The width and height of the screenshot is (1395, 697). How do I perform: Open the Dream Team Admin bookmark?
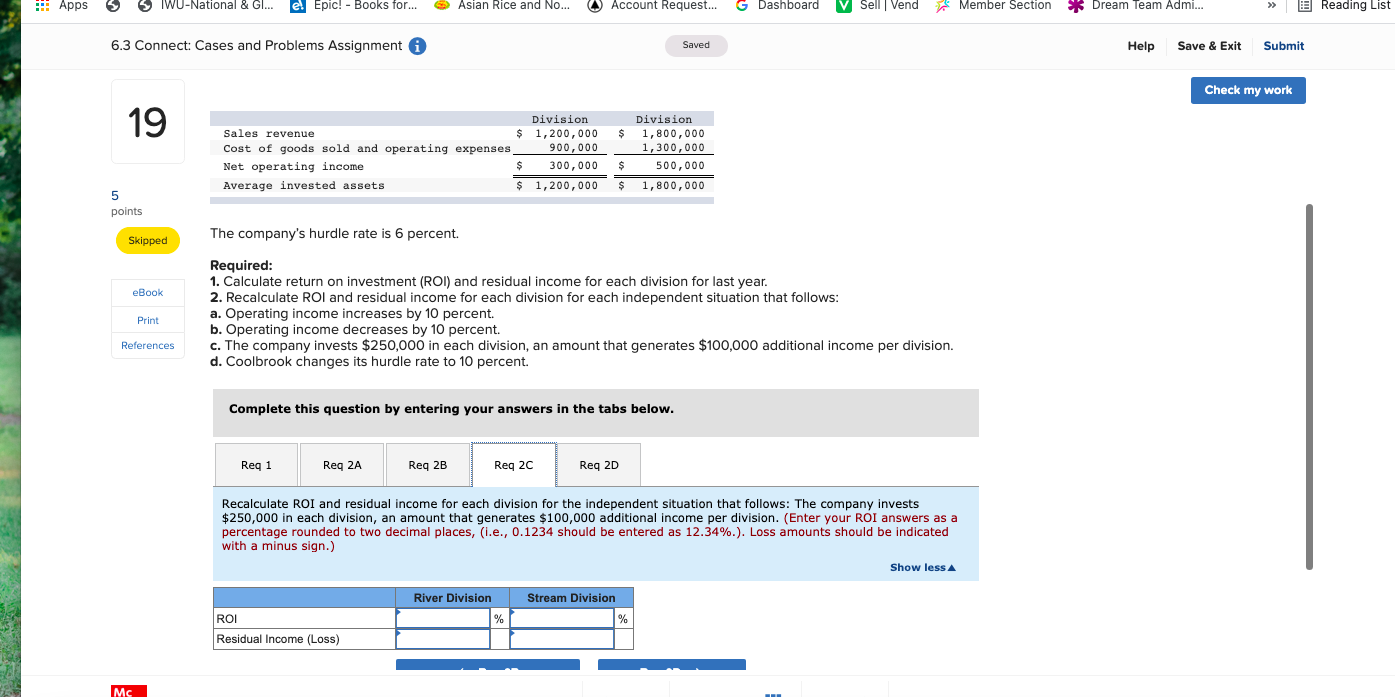[x=1134, y=7]
